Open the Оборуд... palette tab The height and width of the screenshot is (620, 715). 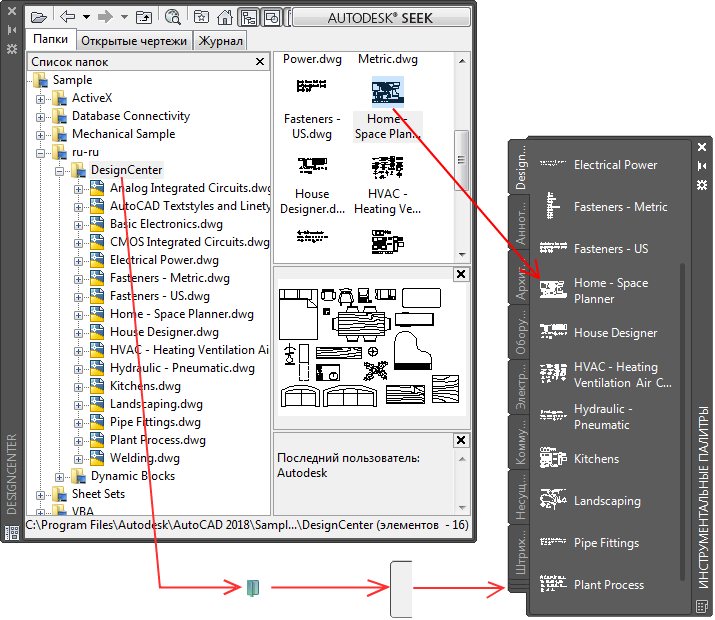pyautogui.click(x=520, y=332)
